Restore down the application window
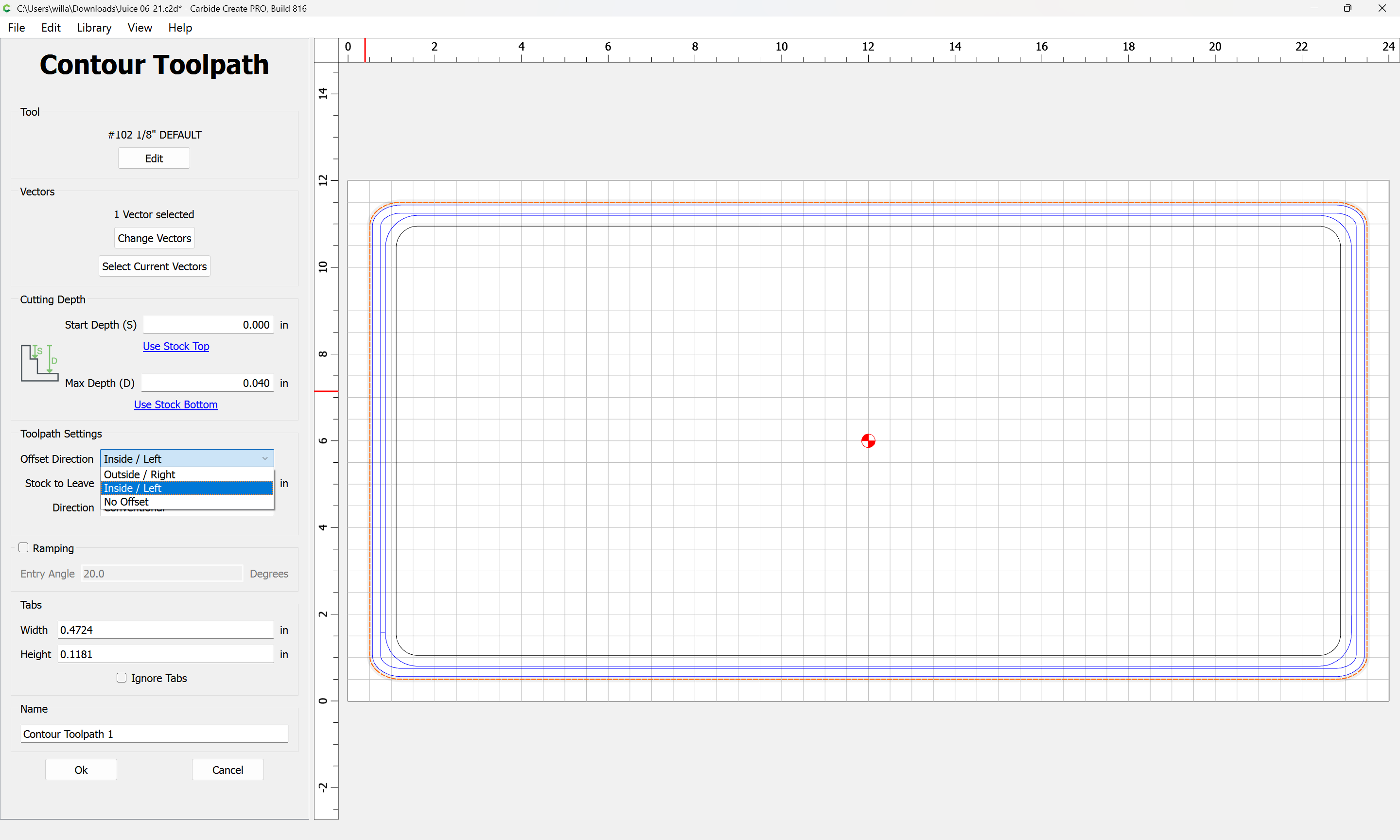 tap(1347, 8)
